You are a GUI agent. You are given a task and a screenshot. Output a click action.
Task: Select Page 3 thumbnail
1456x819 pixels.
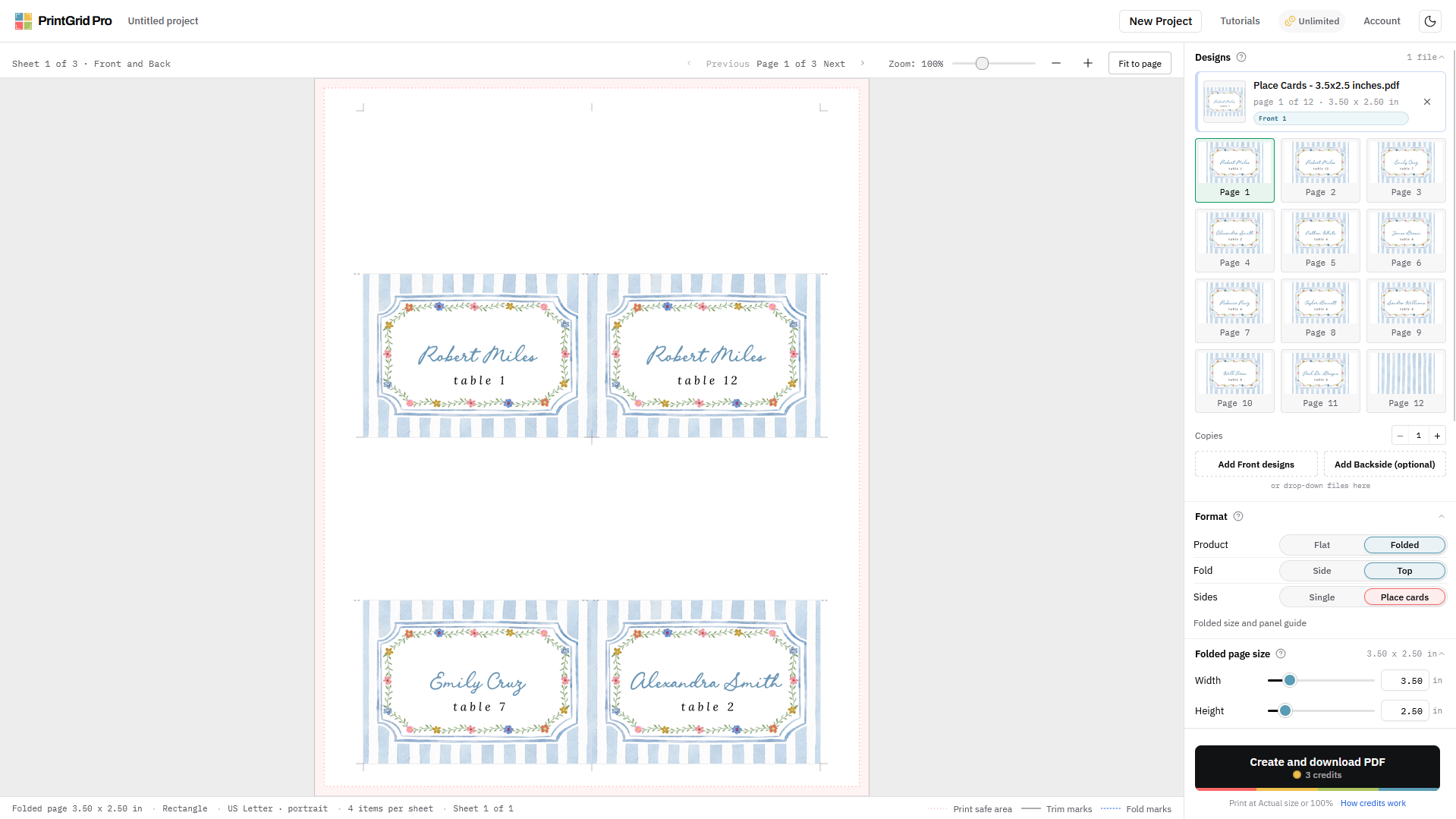pos(1406,170)
